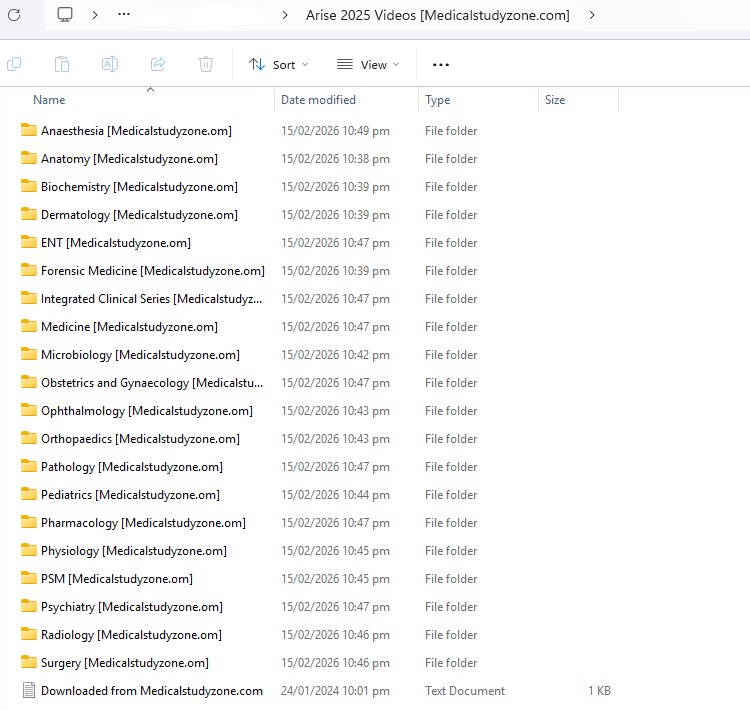Click the Share toolbar icon
The height and width of the screenshot is (710, 750).
[158, 64]
